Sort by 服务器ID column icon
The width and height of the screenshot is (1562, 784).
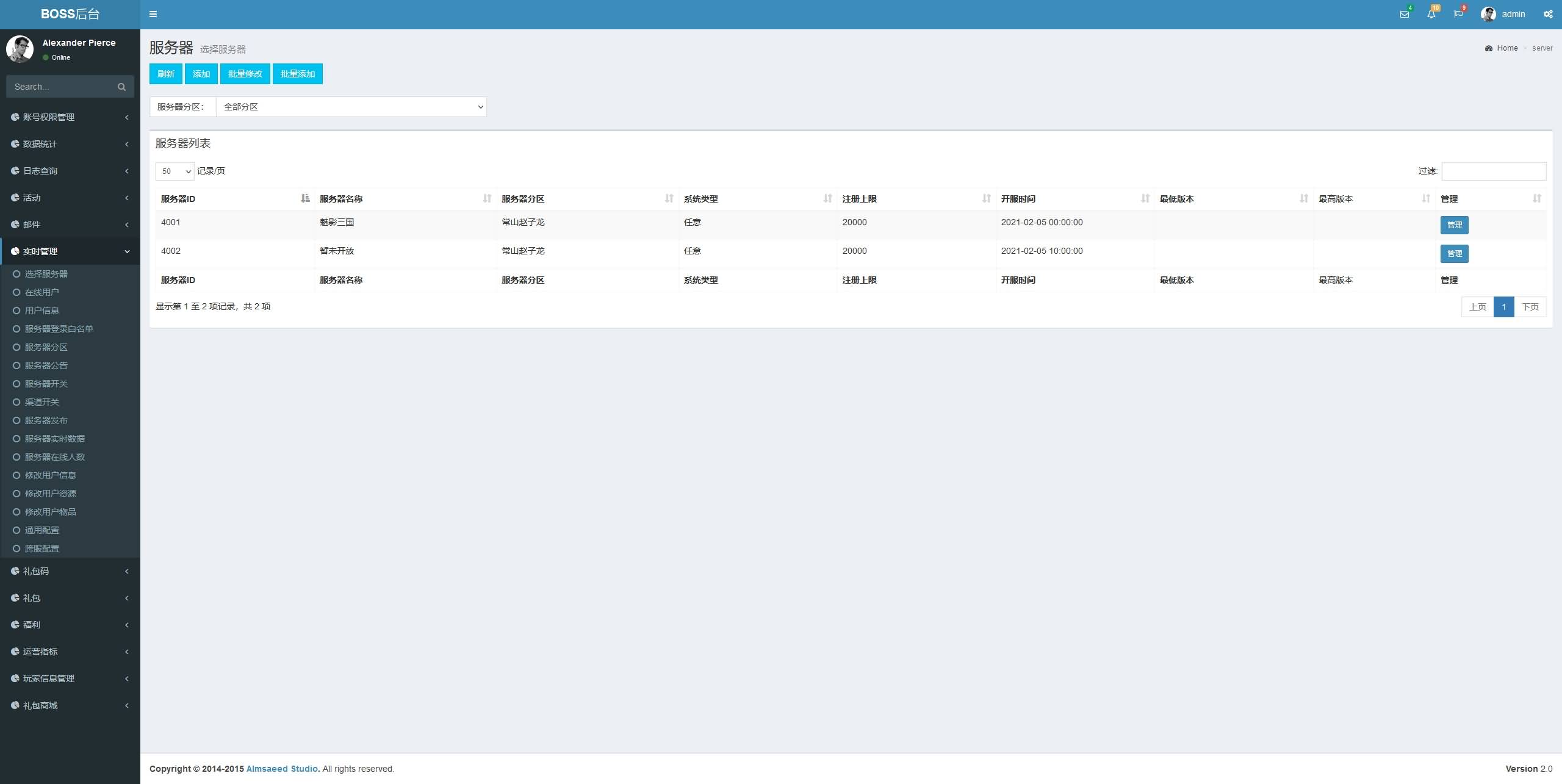[305, 198]
